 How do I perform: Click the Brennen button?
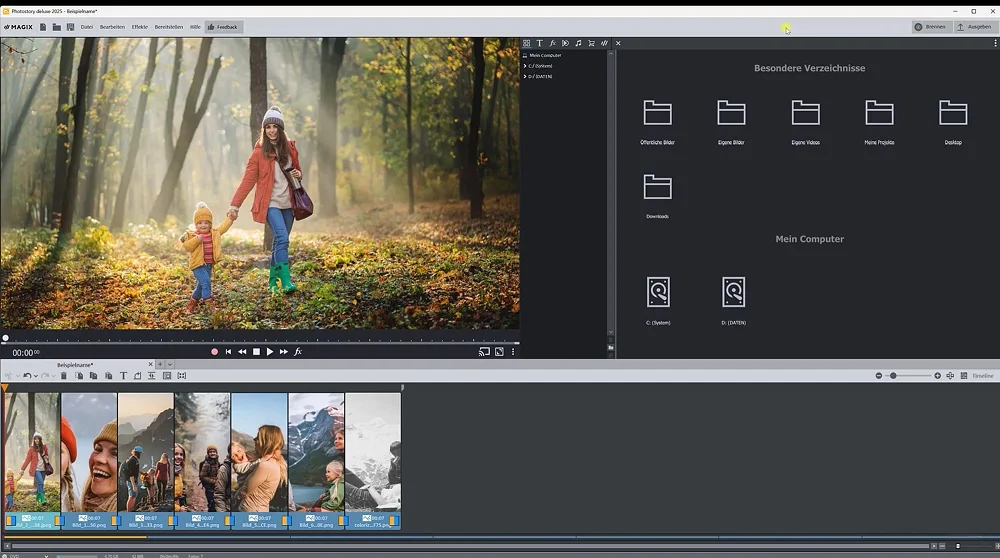930,27
